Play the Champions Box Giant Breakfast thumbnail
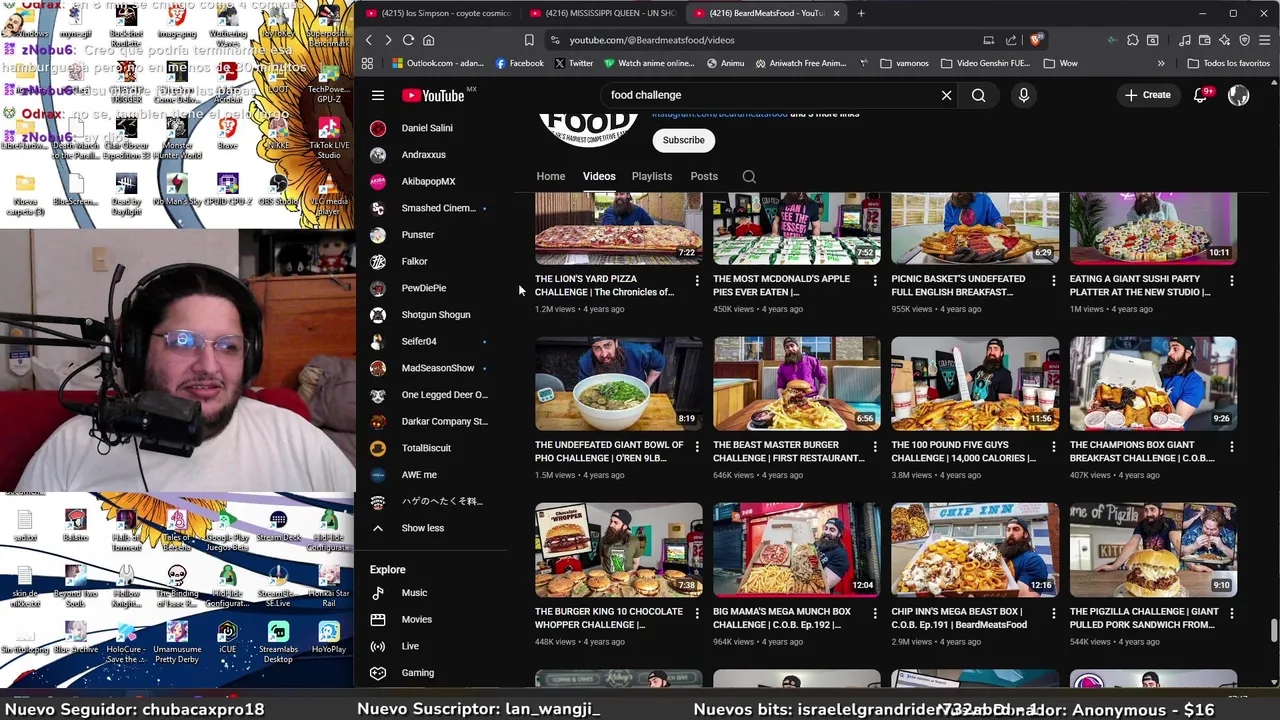 [x=1153, y=384]
